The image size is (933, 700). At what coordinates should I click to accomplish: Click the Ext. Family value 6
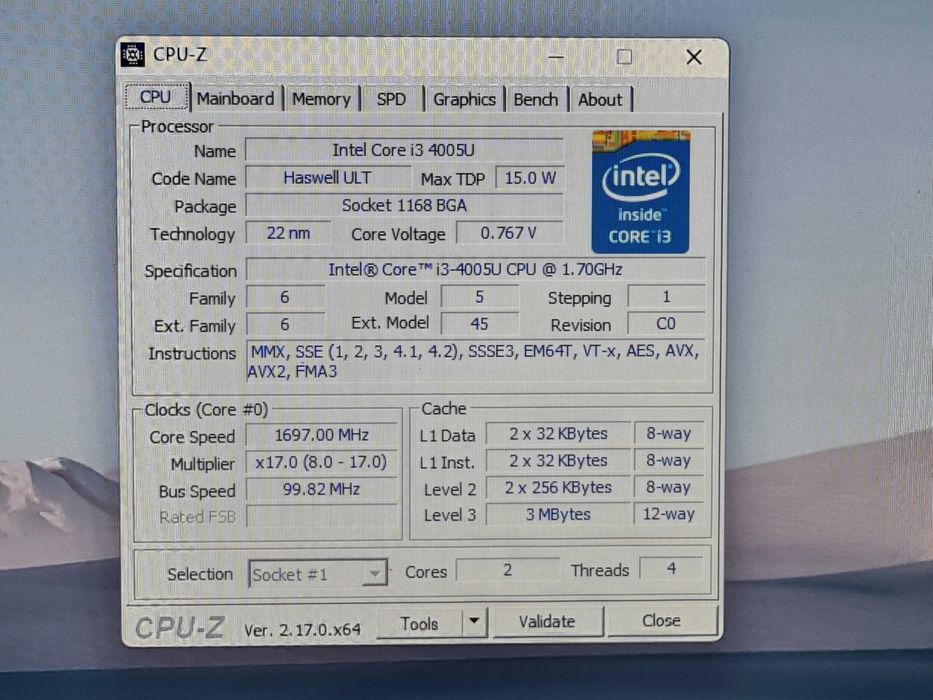pyautogui.click(x=285, y=324)
